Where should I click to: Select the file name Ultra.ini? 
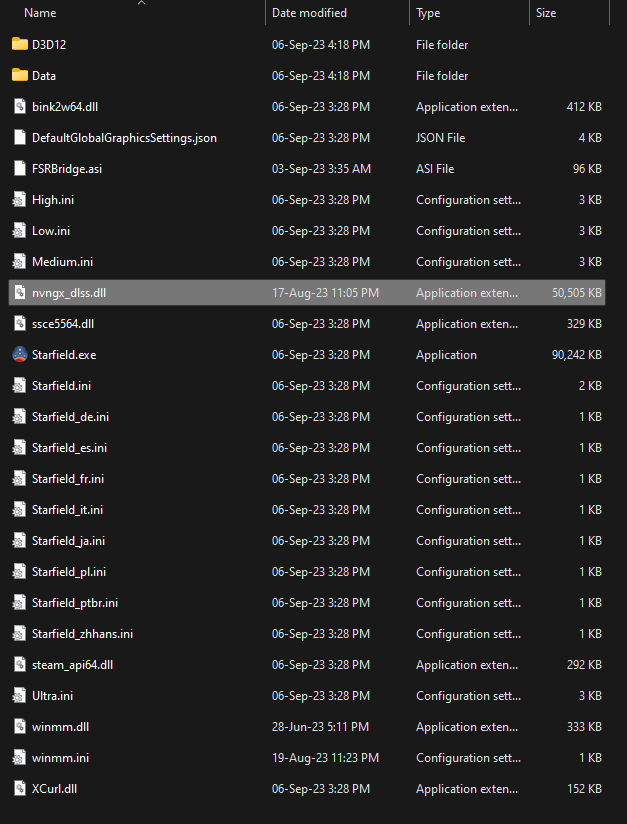tap(52, 696)
